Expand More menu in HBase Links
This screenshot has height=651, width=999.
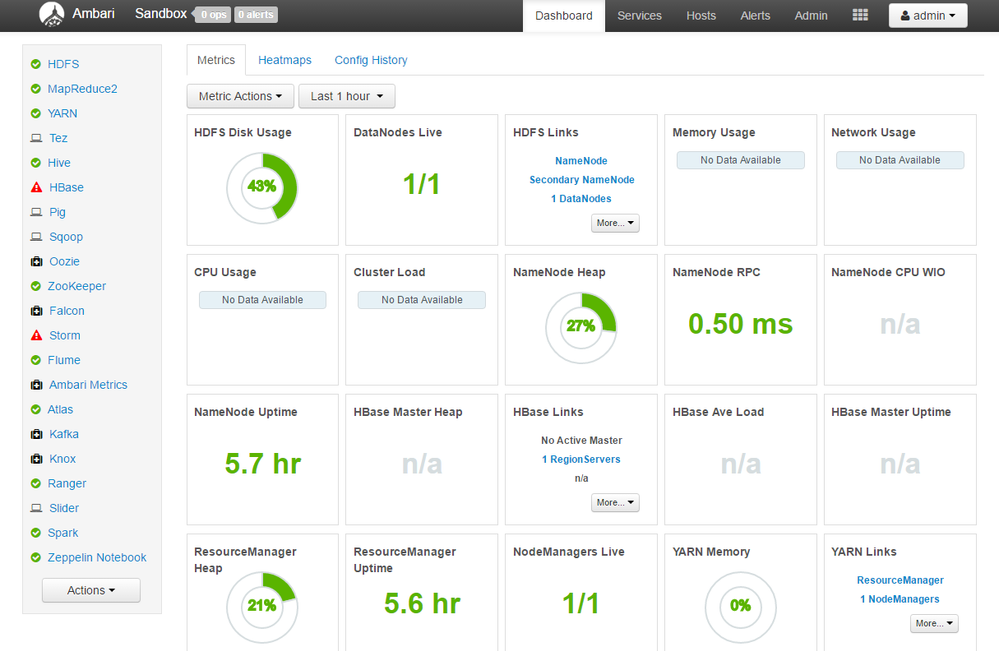[x=615, y=503]
